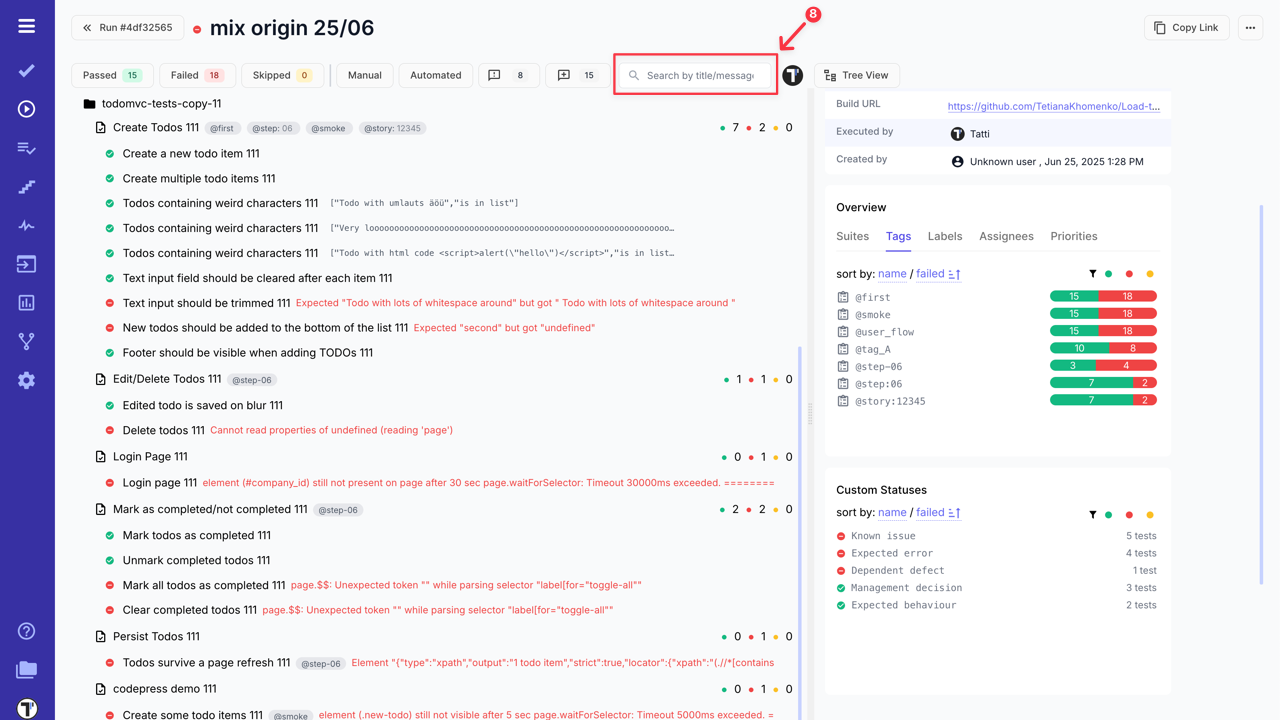Open the branching icon in the sidebar
The height and width of the screenshot is (720, 1280).
(26, 340)
